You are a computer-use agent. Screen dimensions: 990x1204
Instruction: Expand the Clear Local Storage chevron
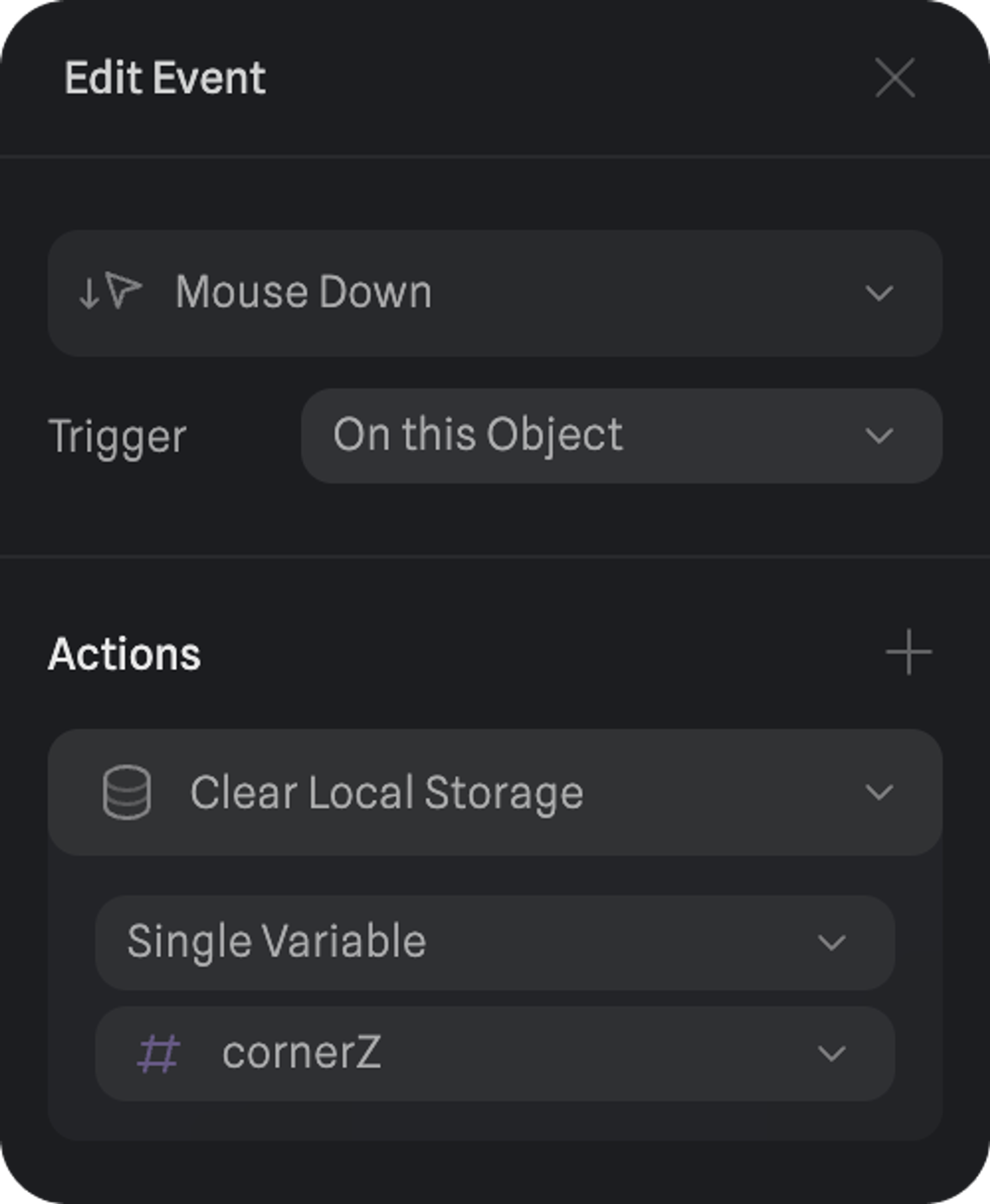(x=878, y=792)
